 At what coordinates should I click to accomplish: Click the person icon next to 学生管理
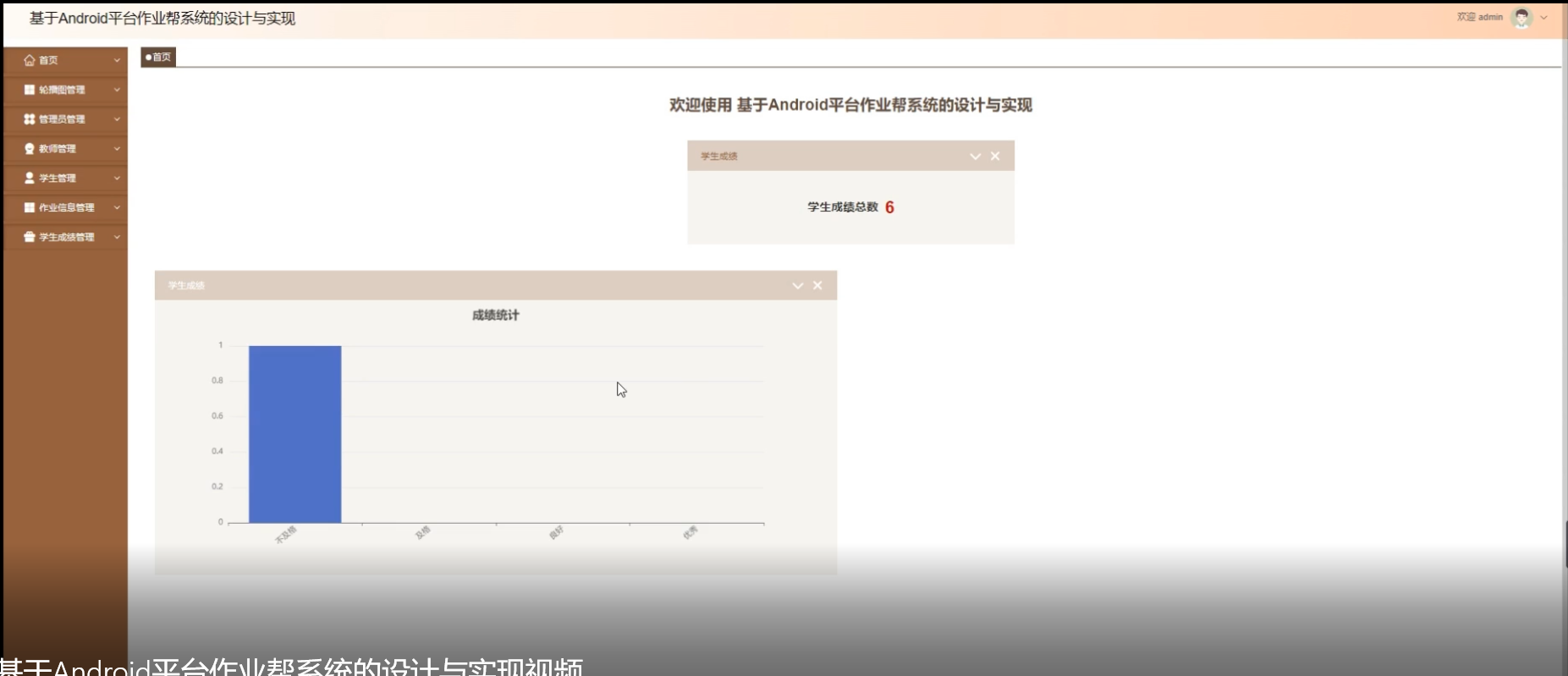[30, 178]
